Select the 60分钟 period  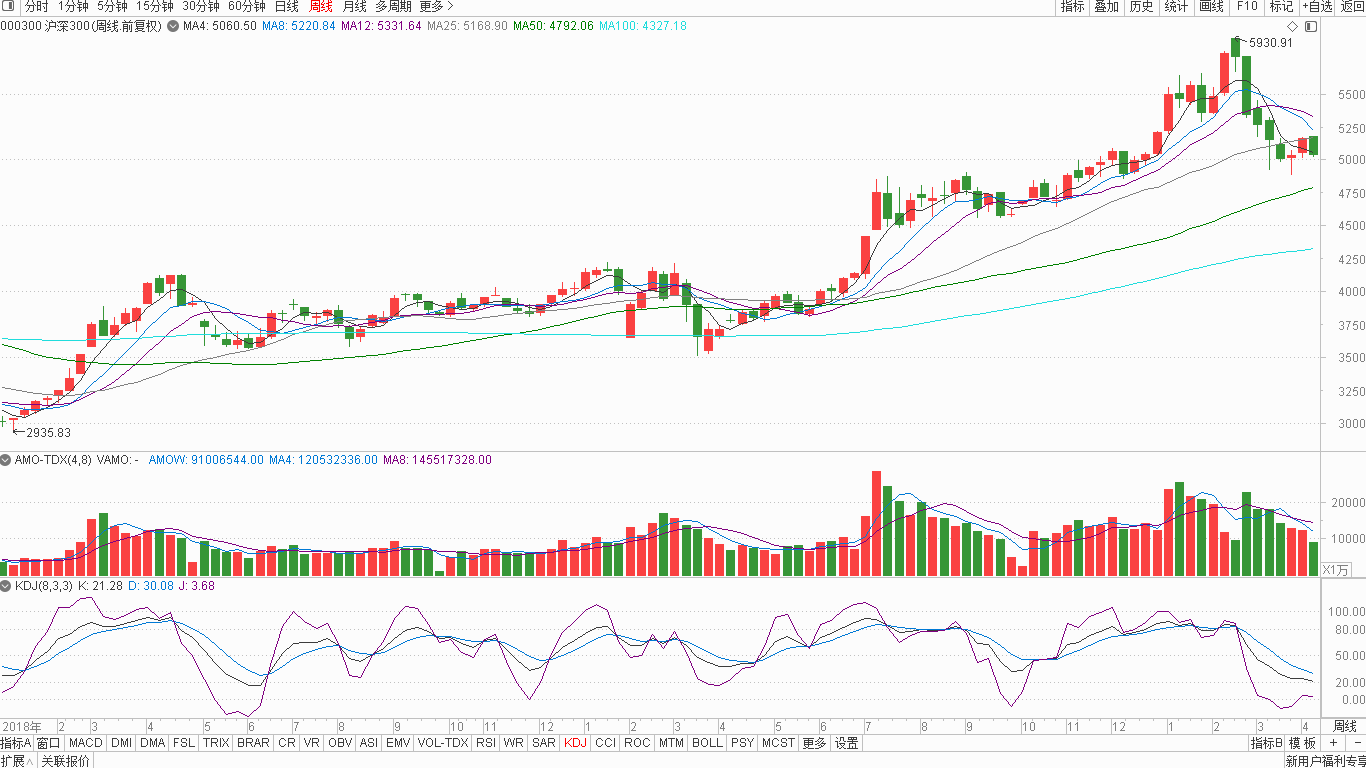(247, 6)
